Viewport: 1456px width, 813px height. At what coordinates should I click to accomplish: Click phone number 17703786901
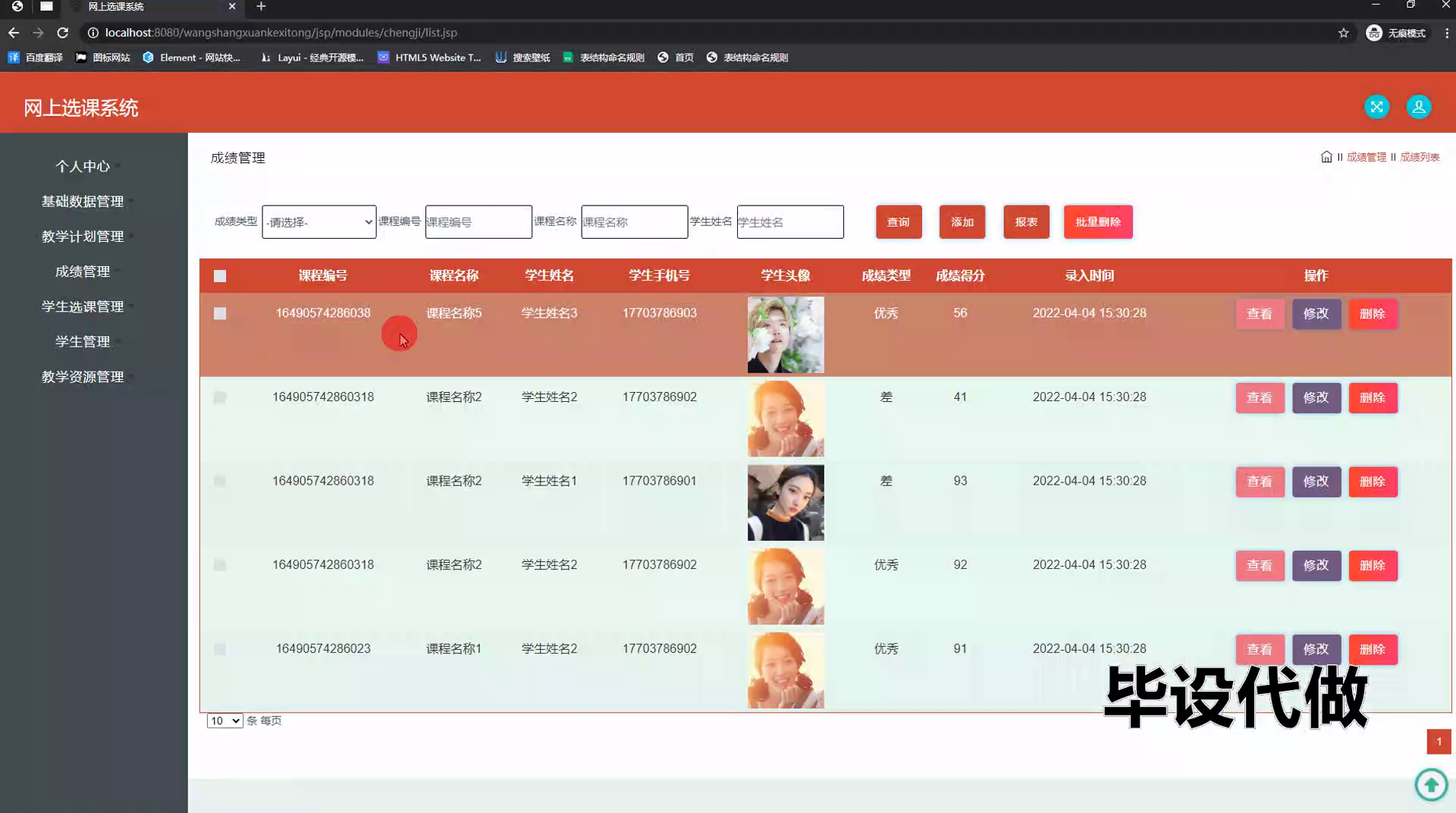[x=659, y=481]
